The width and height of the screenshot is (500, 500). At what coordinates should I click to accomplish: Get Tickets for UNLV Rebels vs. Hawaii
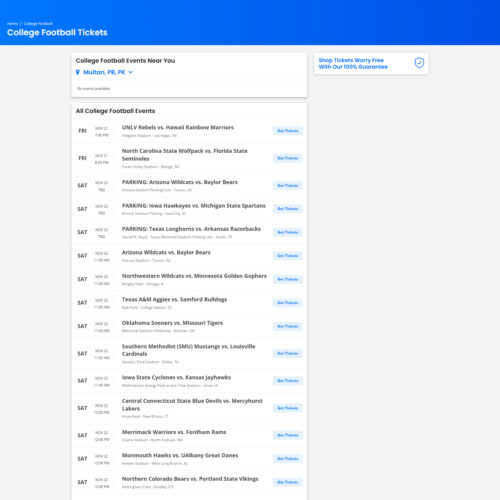click(288, 131)
